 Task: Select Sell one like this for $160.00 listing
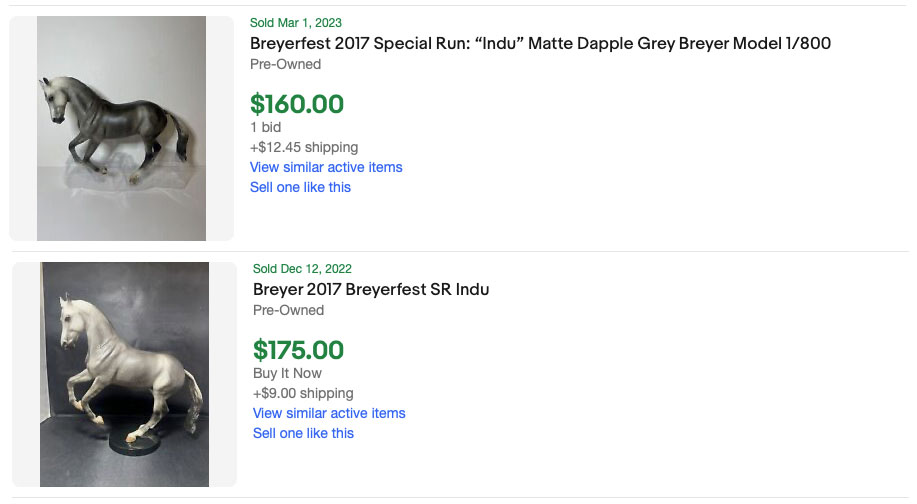(300, 187)
